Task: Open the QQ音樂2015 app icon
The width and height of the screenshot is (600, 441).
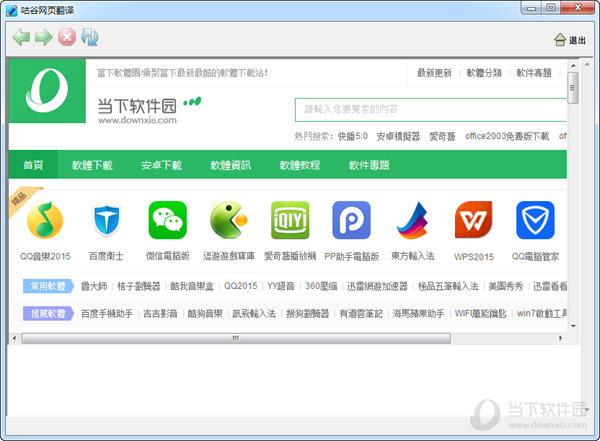Action: [x=45, y=220]
